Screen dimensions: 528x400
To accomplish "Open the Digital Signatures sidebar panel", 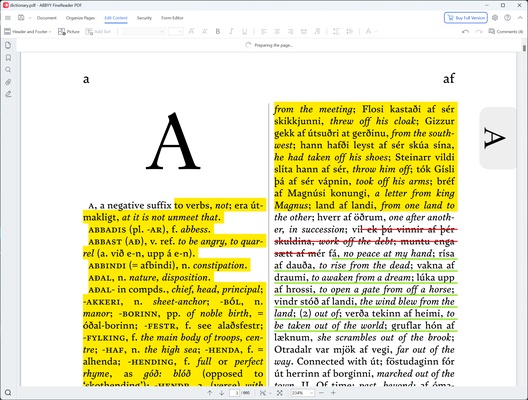I will pyautogui.click(x=8, y=94).
